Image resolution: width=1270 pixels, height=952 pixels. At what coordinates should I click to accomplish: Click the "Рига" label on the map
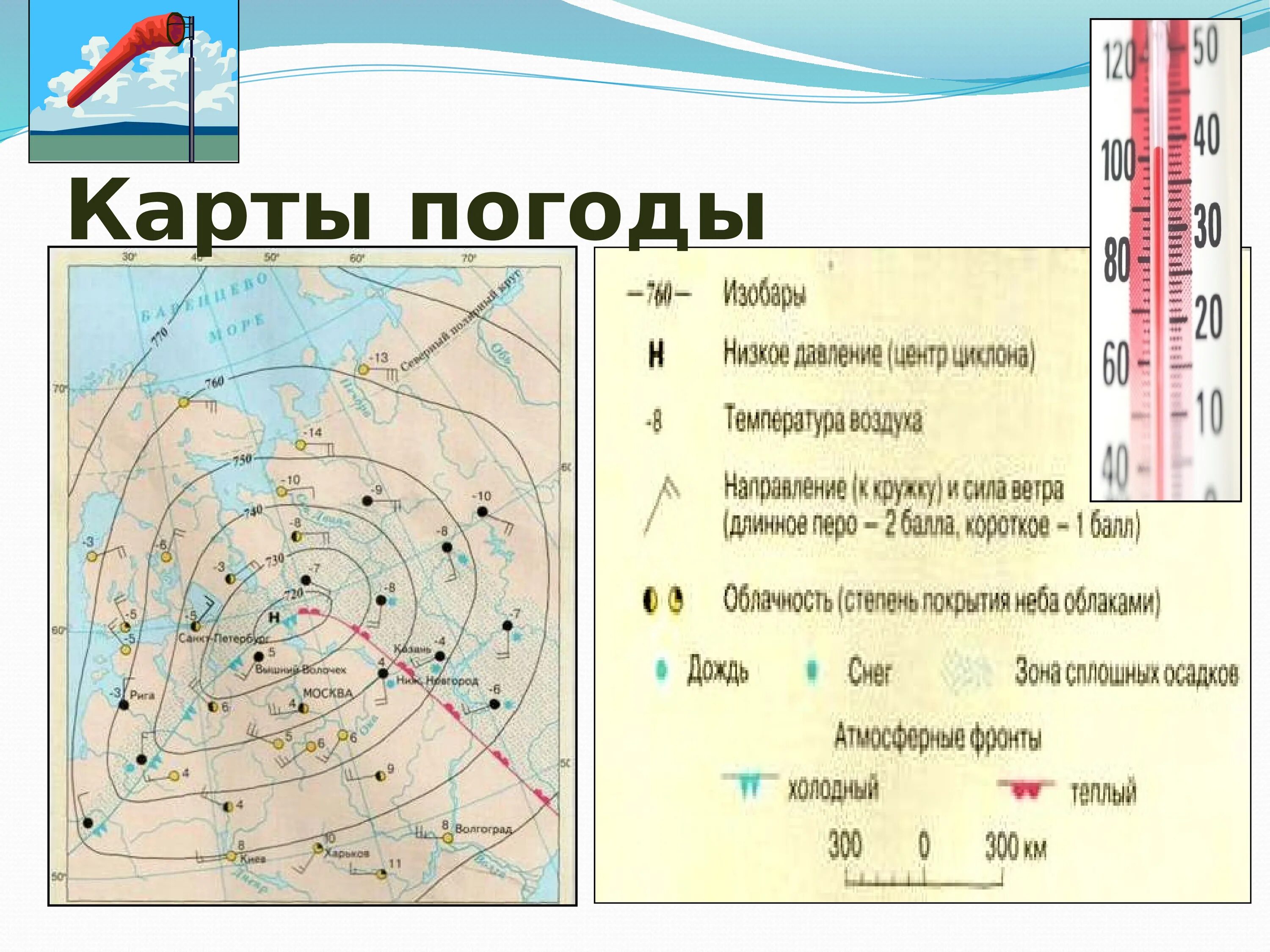click(142, 695)
